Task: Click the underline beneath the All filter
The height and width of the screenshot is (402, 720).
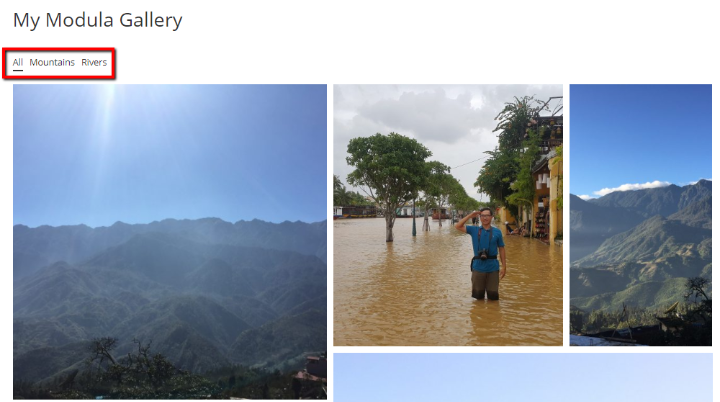Action: [x=17, y=70]
